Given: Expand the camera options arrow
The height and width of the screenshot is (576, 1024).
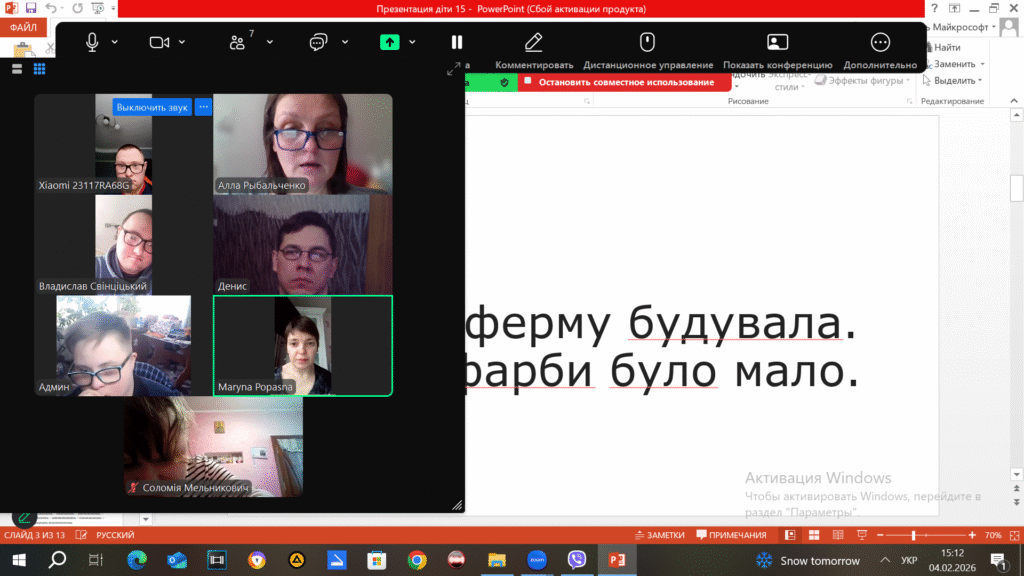Looking at the screenshot, I should pyautogui.click(x=182, y=42).
